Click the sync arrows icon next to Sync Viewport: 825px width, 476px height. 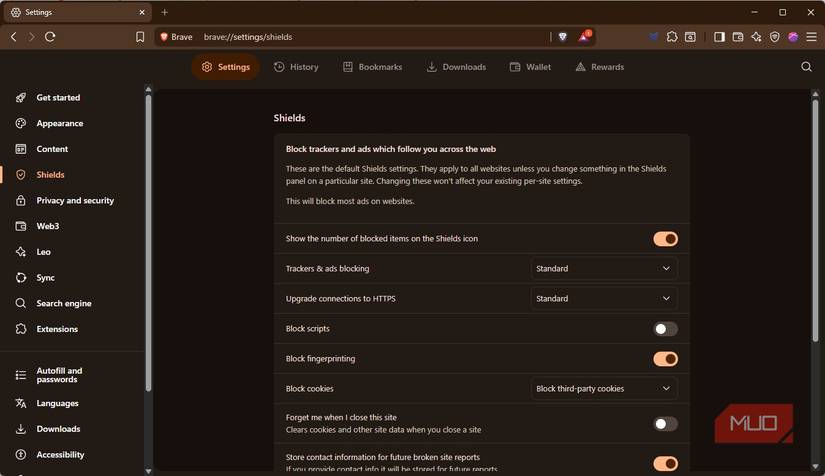(x=21, y=278)
